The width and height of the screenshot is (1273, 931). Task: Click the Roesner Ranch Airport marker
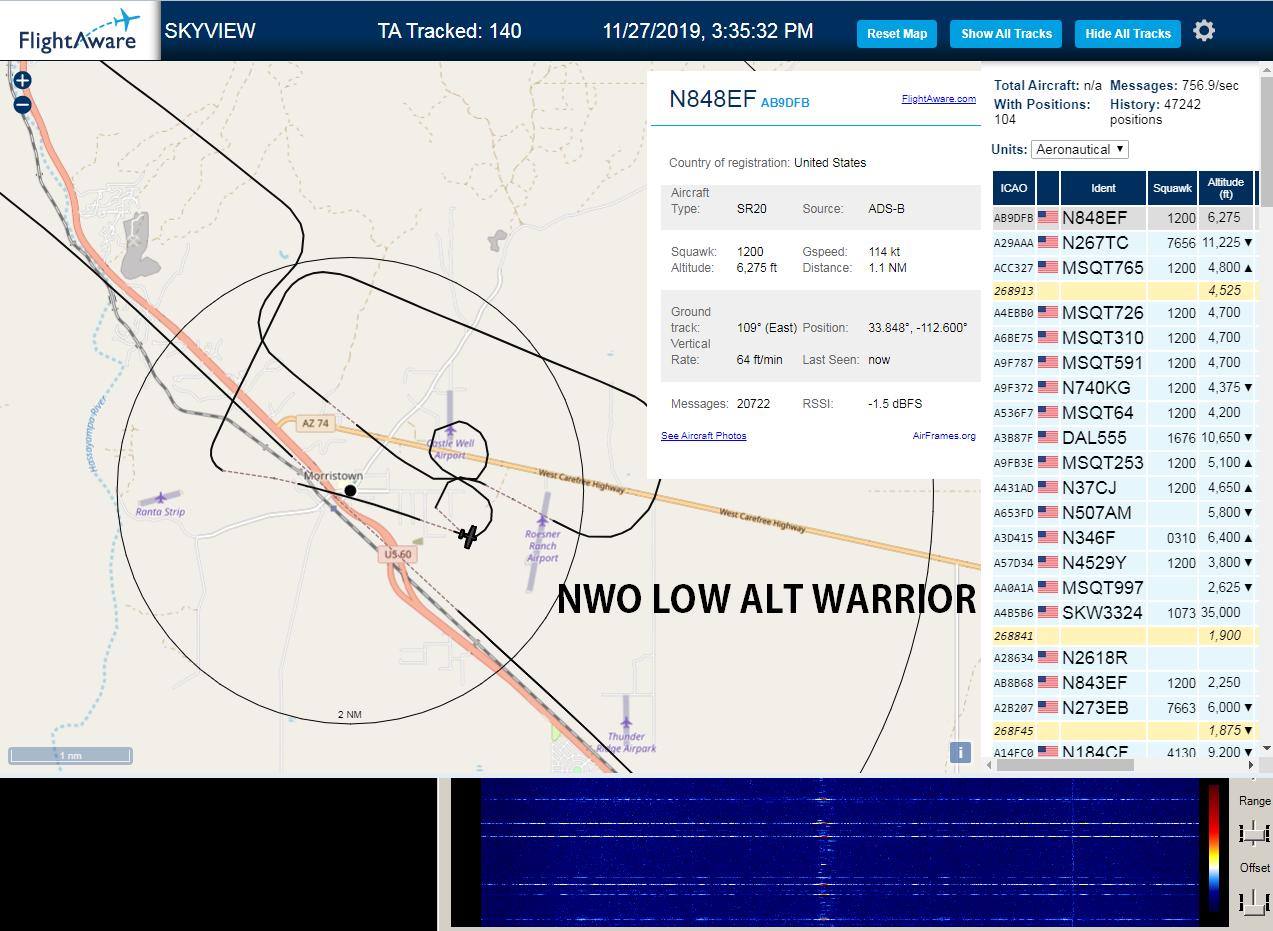click(542, 521)
